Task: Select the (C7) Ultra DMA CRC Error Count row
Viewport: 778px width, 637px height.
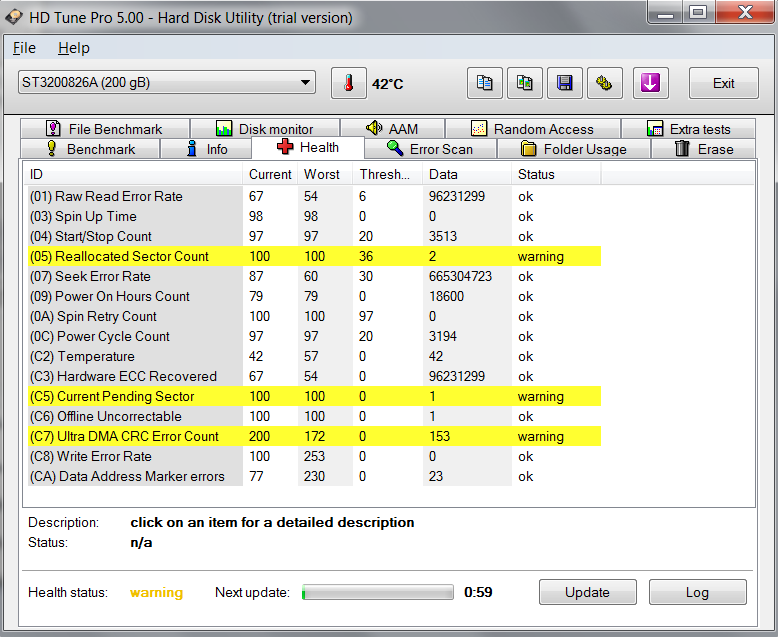Action: [x=314, y=437]
